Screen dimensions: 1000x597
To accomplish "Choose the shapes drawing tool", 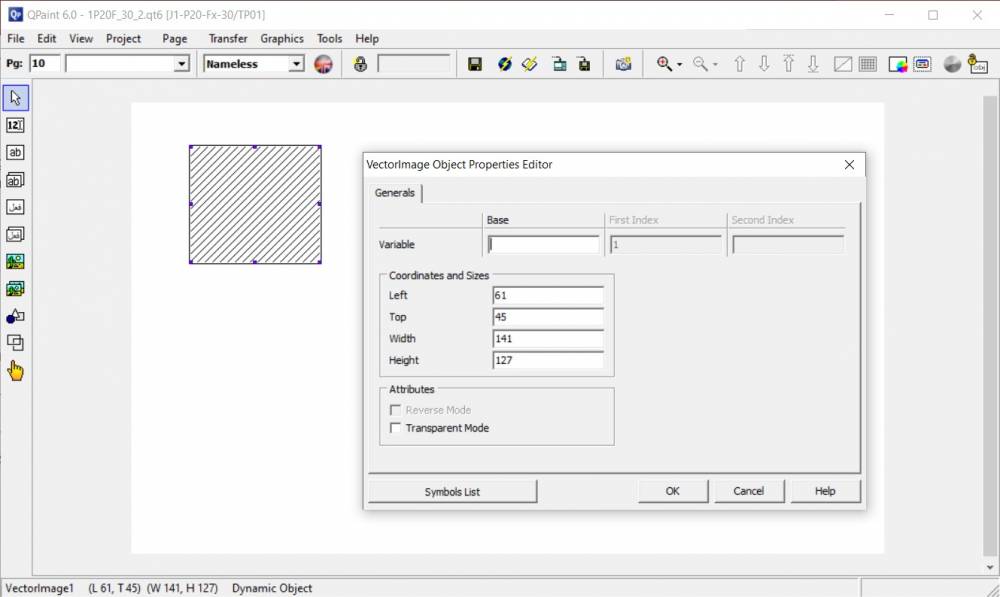I will [15, 316].
